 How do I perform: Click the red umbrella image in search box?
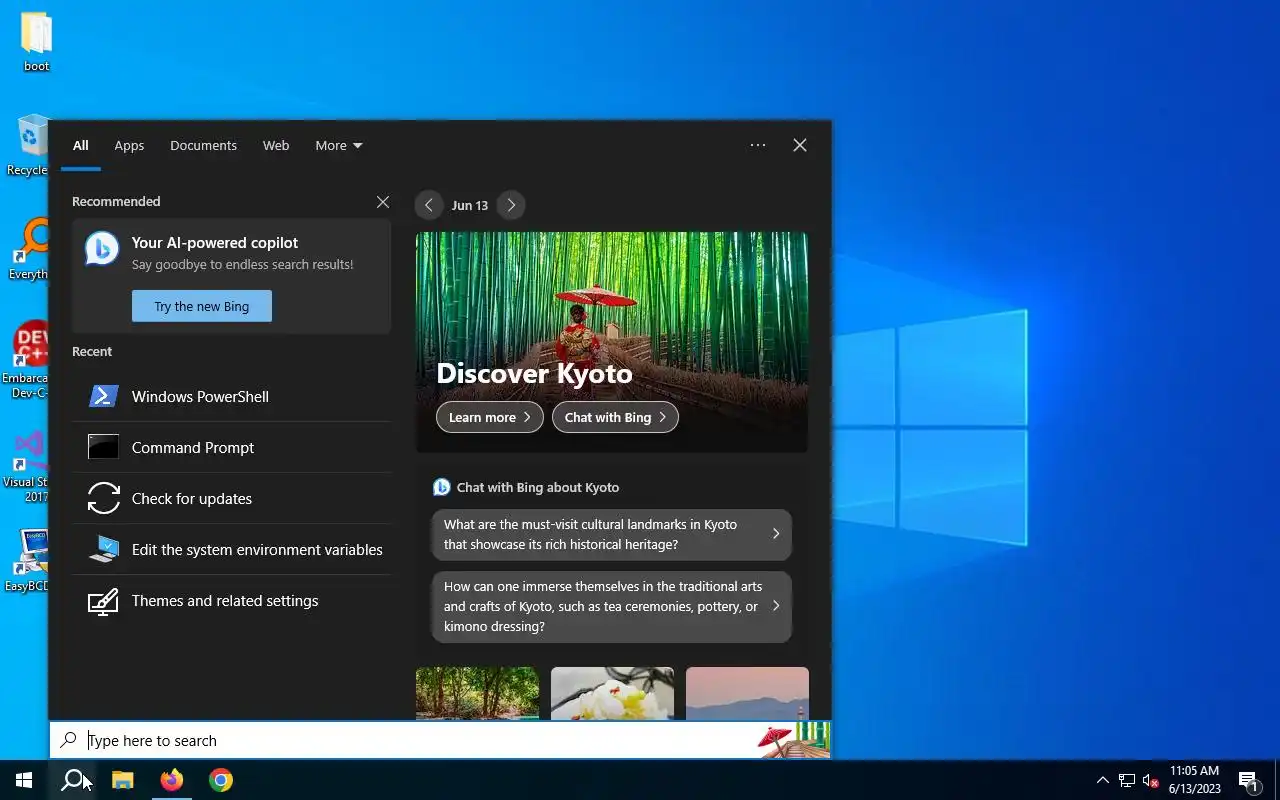point(793,740)
